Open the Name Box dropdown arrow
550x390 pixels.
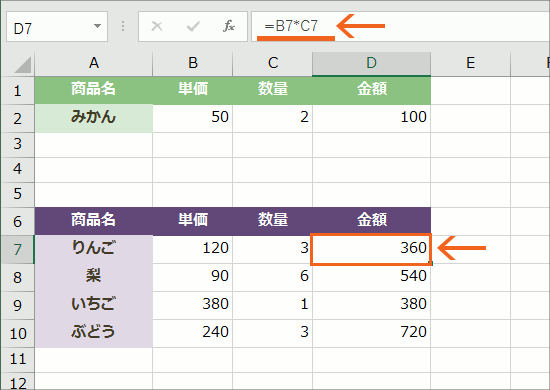(x=97, y=26)
